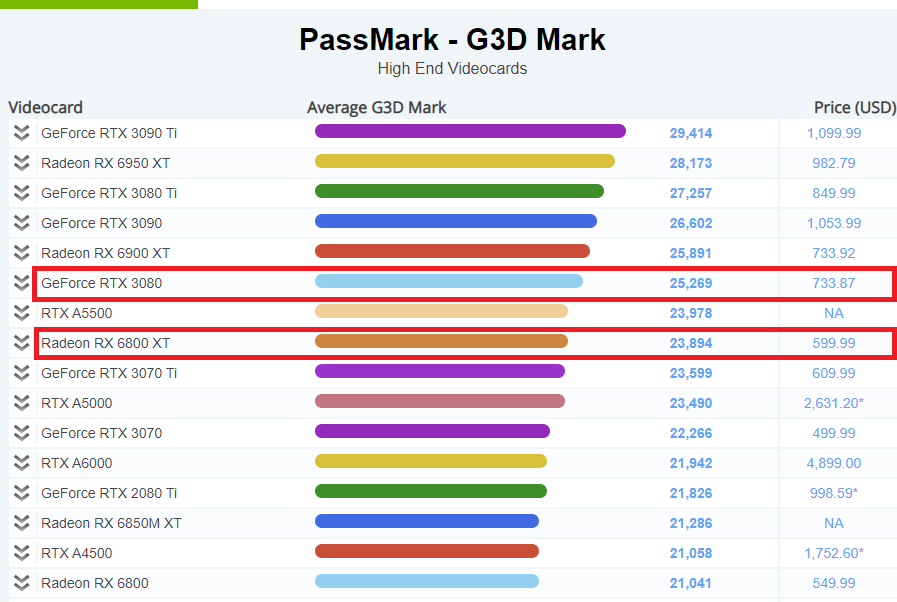897x602 pixels.
Task: Click the 28,173 G3D Mark score
Action: [691, 163]
